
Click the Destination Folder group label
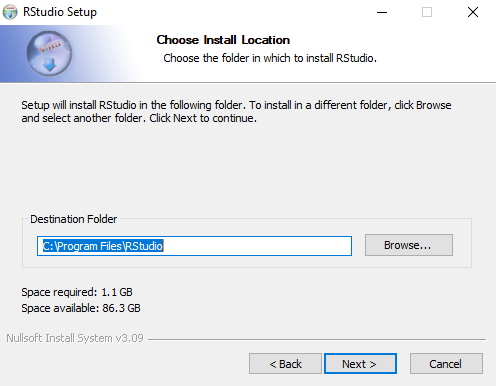(74, 219)
